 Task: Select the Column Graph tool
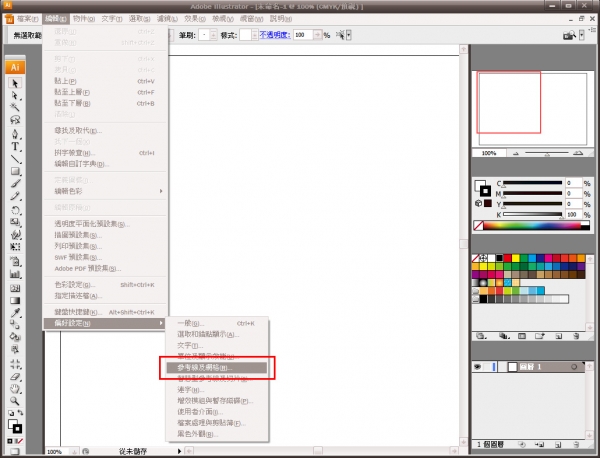[15, 274]
